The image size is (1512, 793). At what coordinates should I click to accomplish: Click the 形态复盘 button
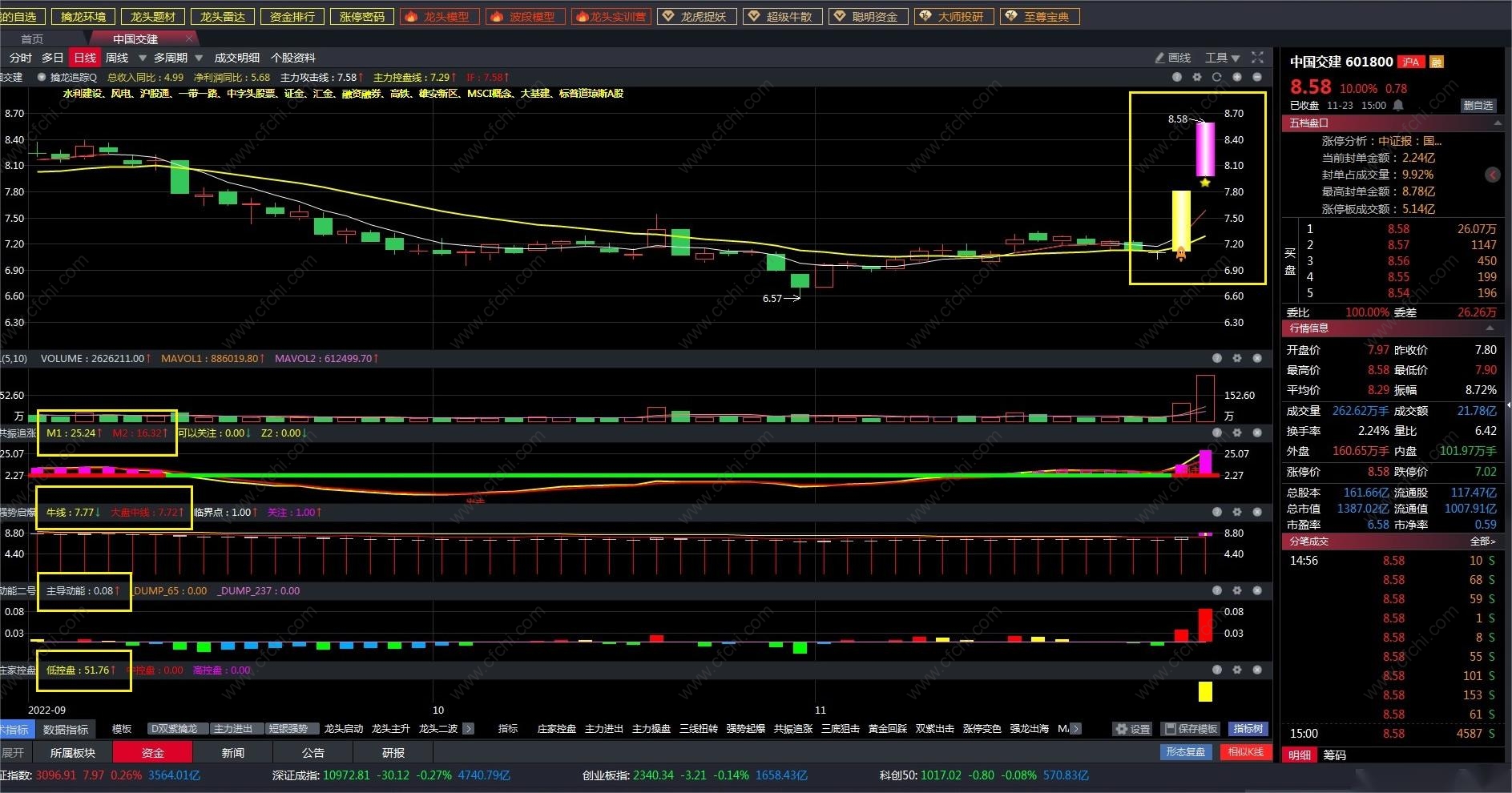coord(1186,752)
